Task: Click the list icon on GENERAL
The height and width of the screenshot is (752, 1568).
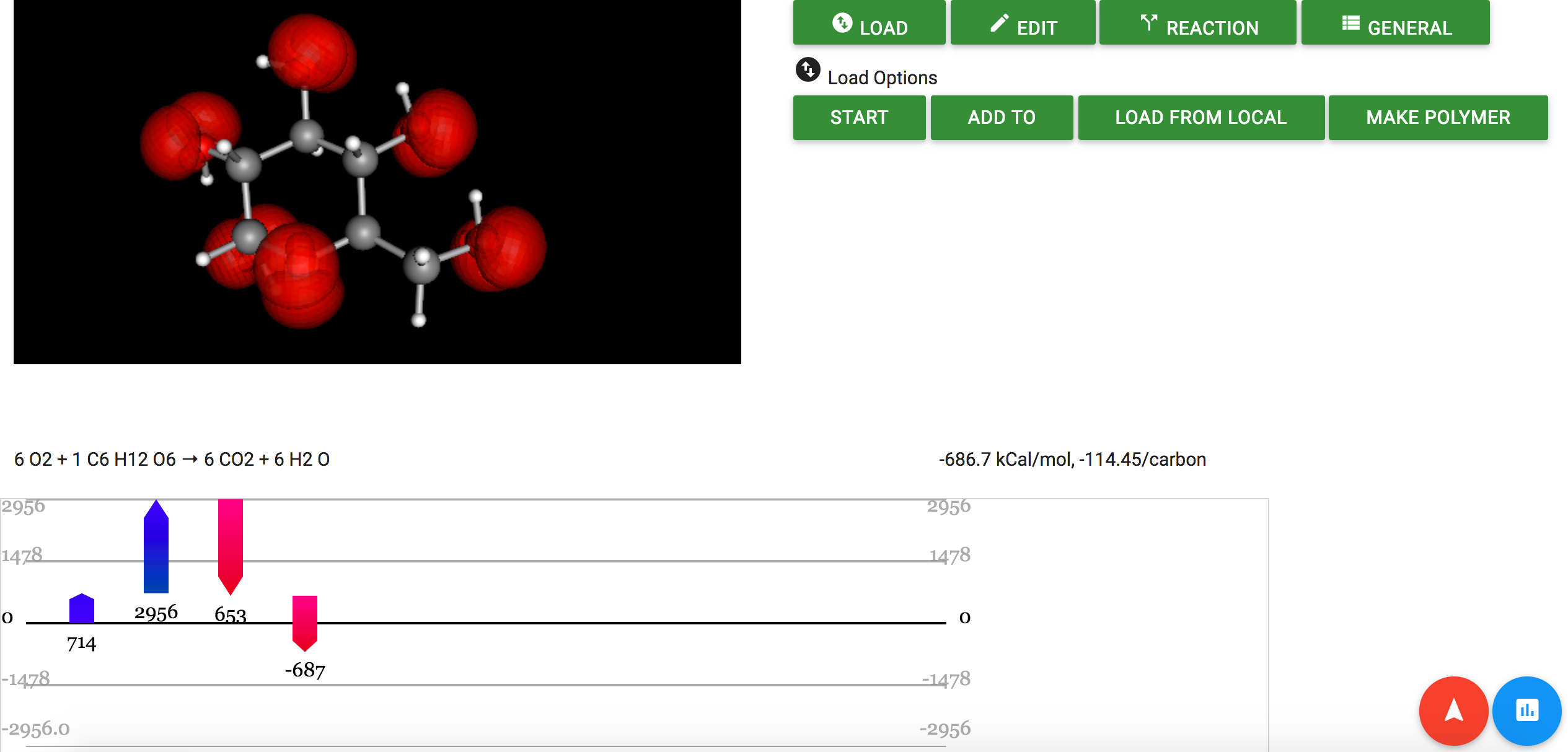Action: (x=1350, y=24)
